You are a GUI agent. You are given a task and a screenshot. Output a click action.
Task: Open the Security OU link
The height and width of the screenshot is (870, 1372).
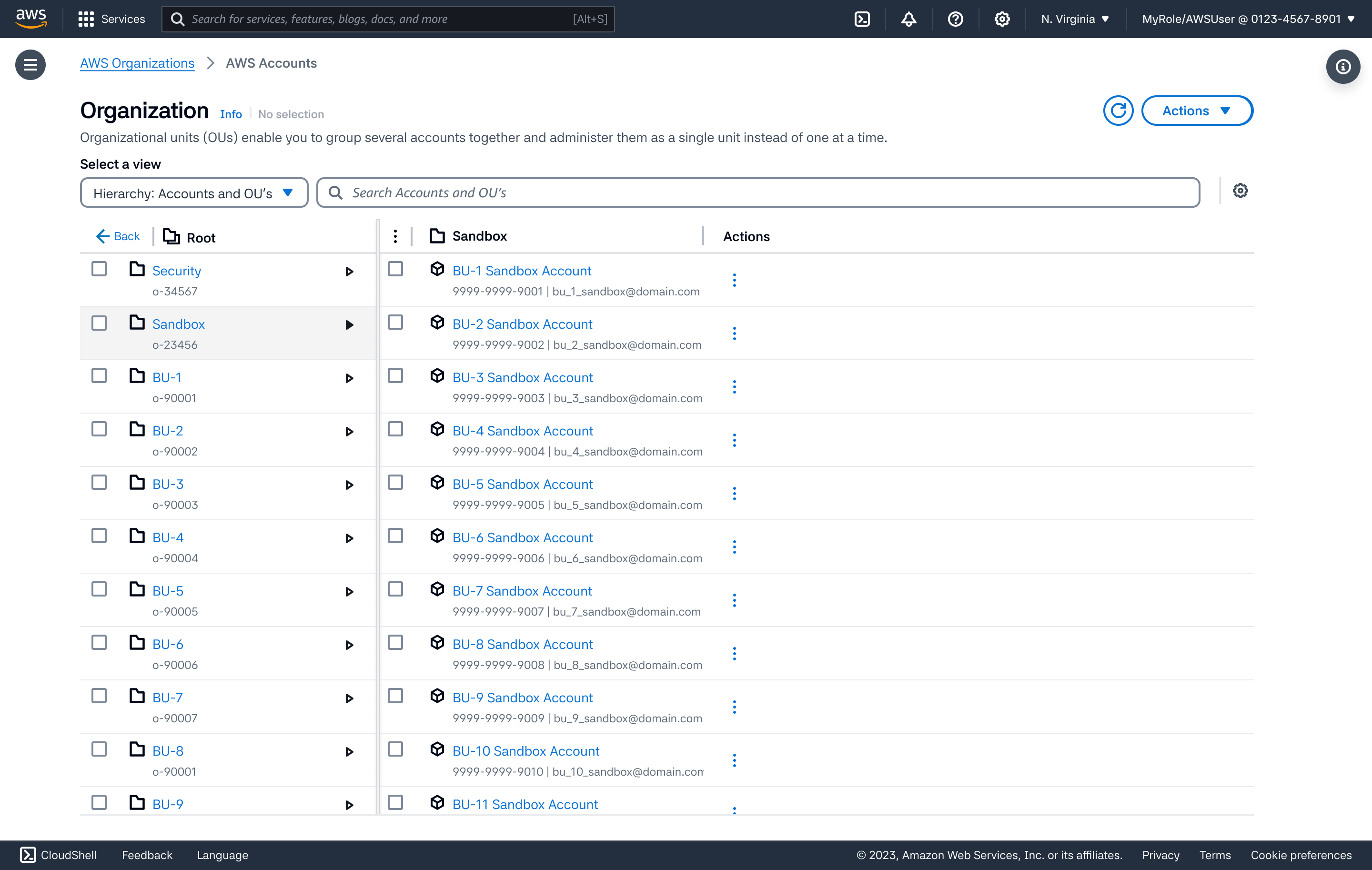click(177, 271)
